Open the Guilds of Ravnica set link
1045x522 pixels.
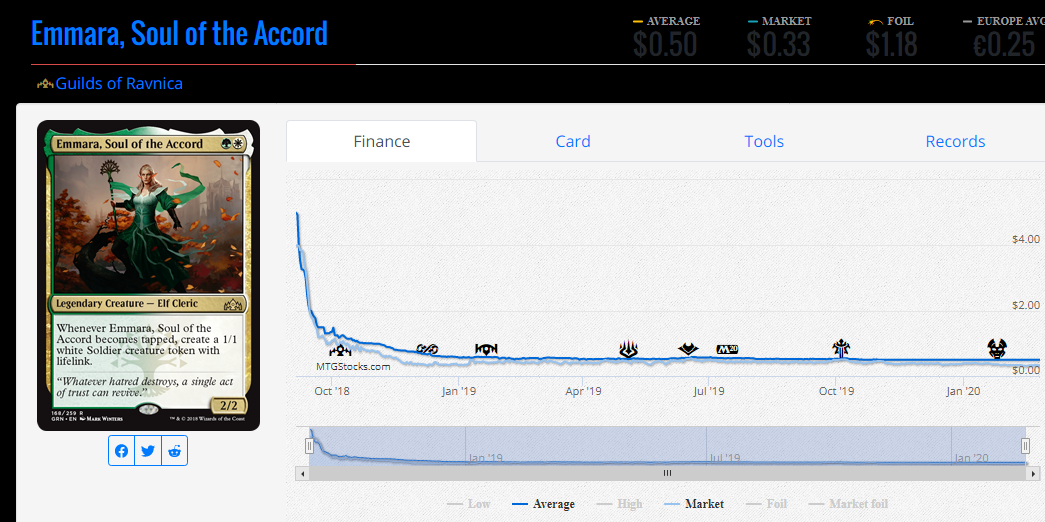point(119,83)
